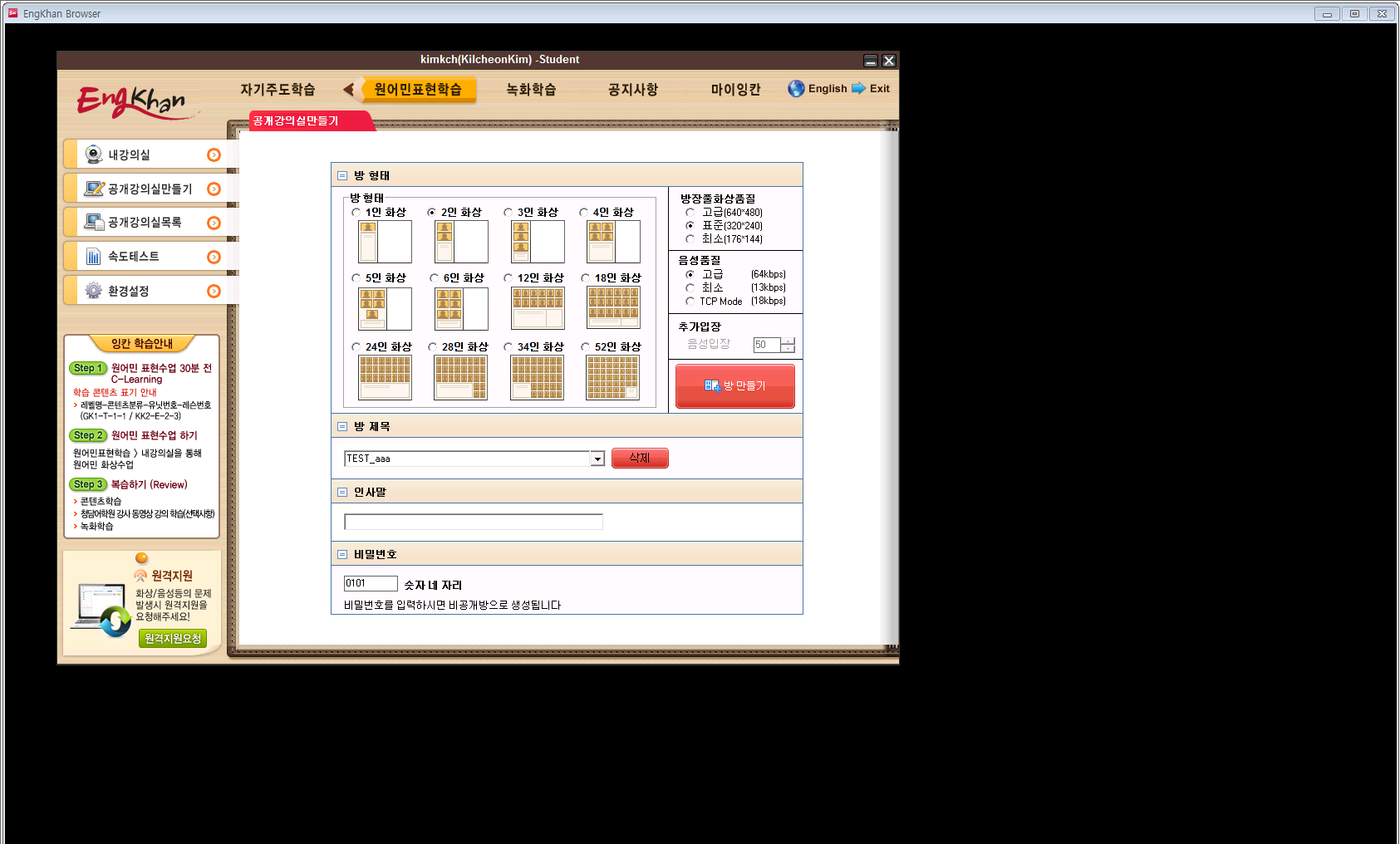Click the 공개강의실목록 sidebar icon

click(94, 222)
